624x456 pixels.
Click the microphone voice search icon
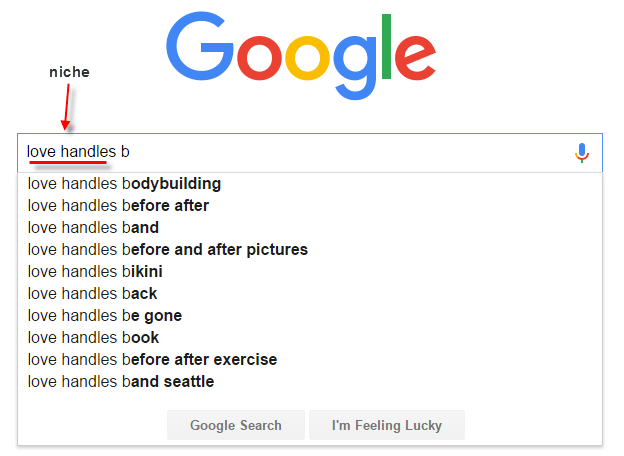pyautogui.click(x=582, y=153)
